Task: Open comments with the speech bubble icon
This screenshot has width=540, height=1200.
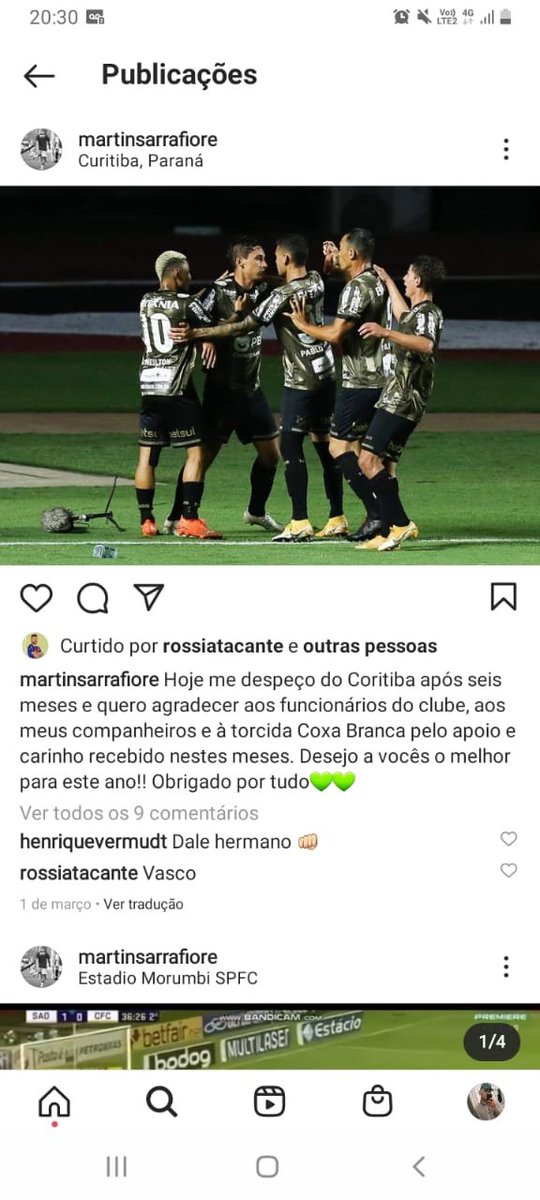Action: [x=93, y=597]
